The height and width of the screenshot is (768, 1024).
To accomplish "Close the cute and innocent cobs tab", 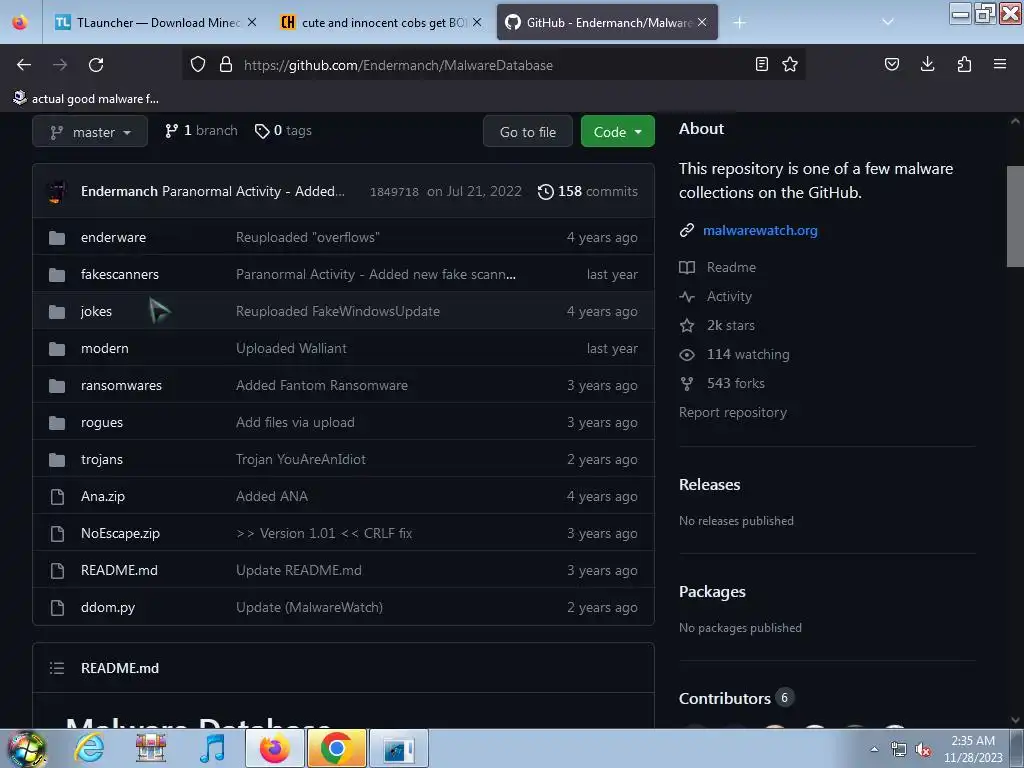I will (x=477, y=22).
